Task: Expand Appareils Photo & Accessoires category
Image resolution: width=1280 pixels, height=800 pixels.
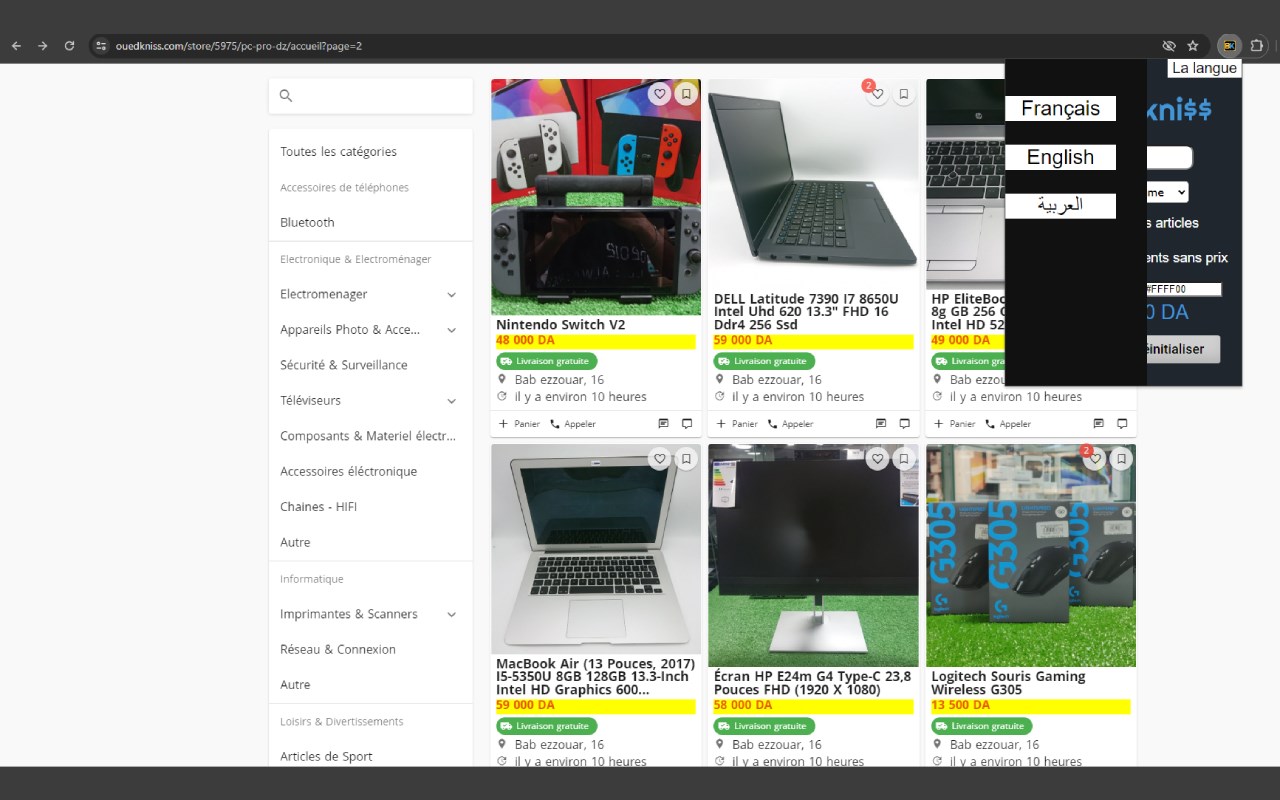Action: [451, 330]
